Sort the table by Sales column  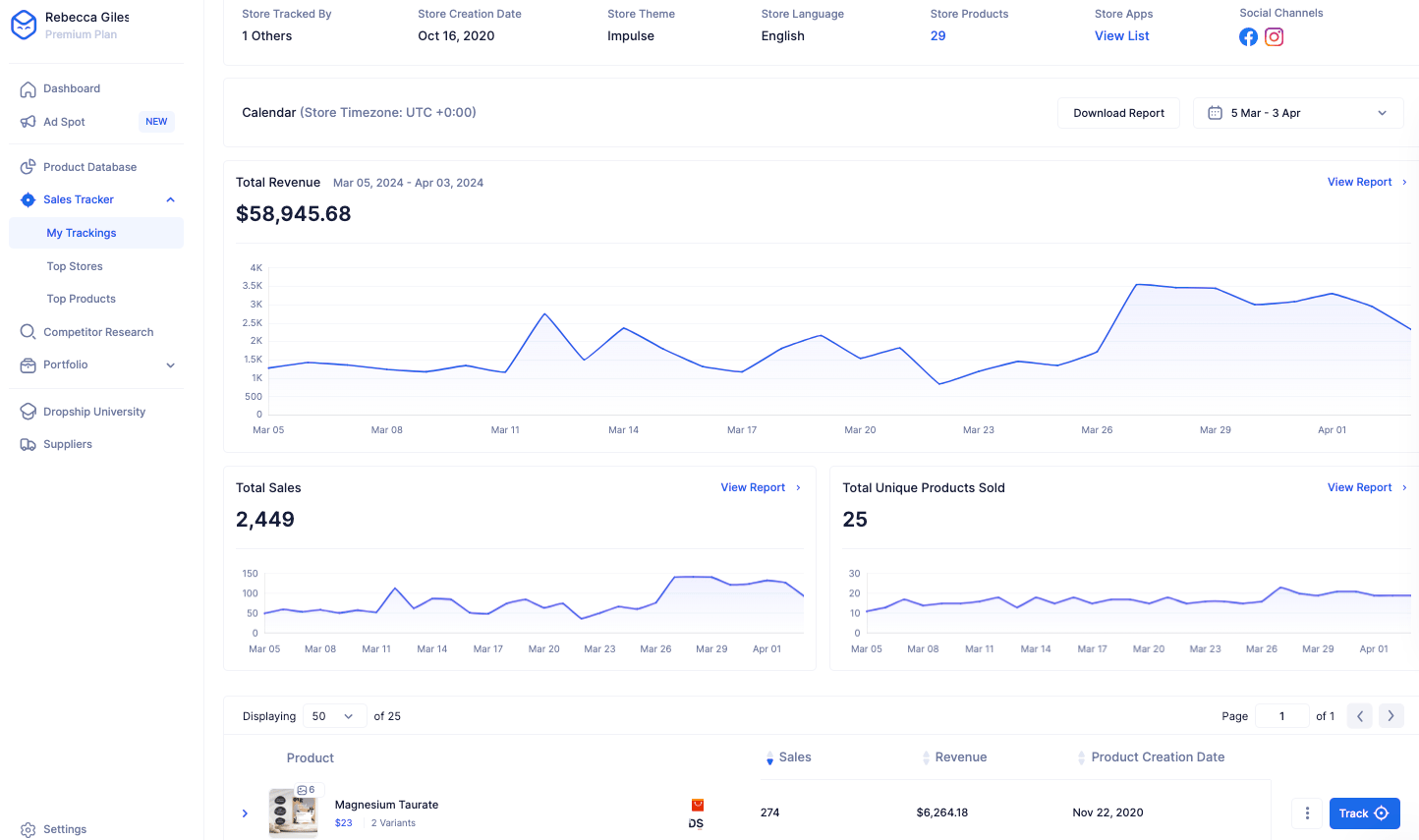(x=794, y=757)
